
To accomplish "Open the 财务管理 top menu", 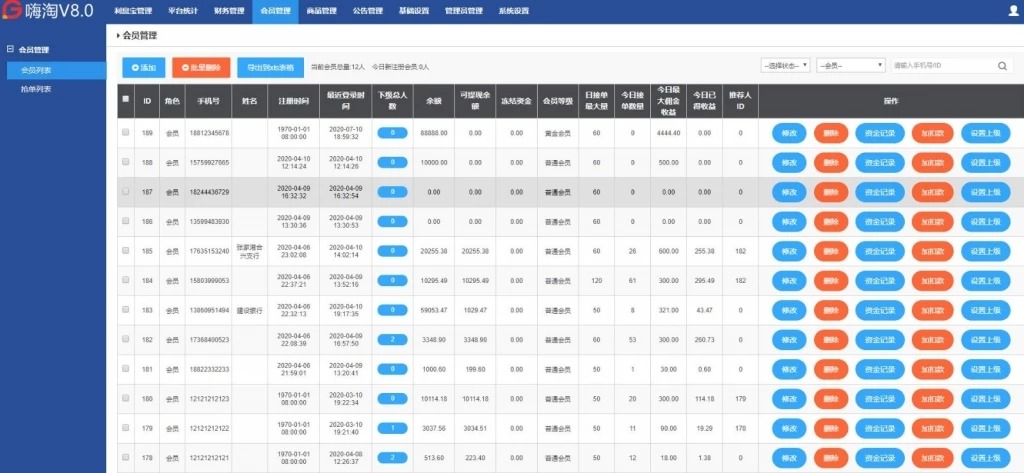I will click(x=228, y=11).
